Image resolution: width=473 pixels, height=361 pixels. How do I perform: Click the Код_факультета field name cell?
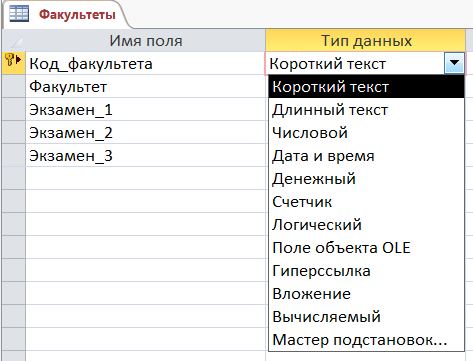point(145,63)
